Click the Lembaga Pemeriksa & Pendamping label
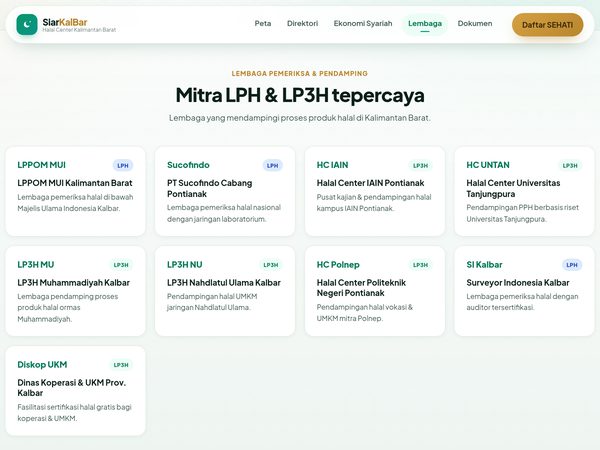This screenshot has height=450, width=600. click(x=300, y=73)
